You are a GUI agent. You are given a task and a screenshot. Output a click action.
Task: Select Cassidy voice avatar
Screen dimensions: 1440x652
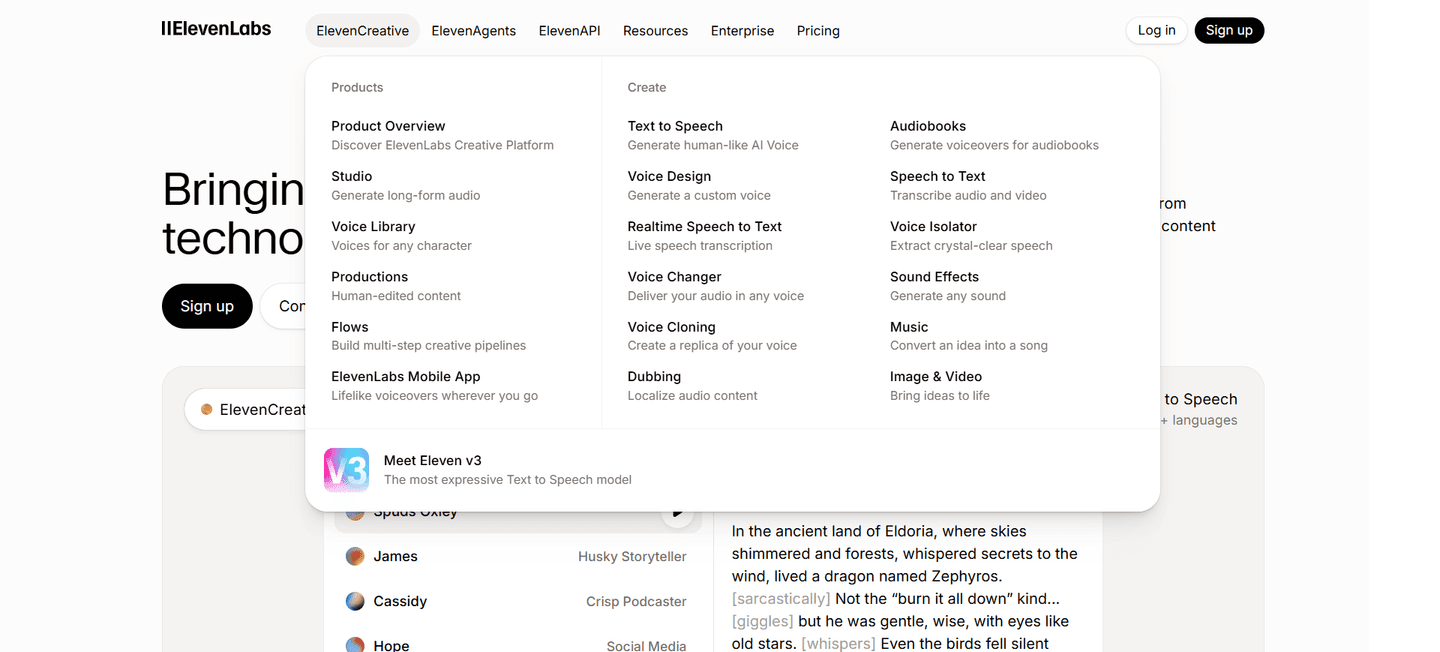[x=355, y=601]
